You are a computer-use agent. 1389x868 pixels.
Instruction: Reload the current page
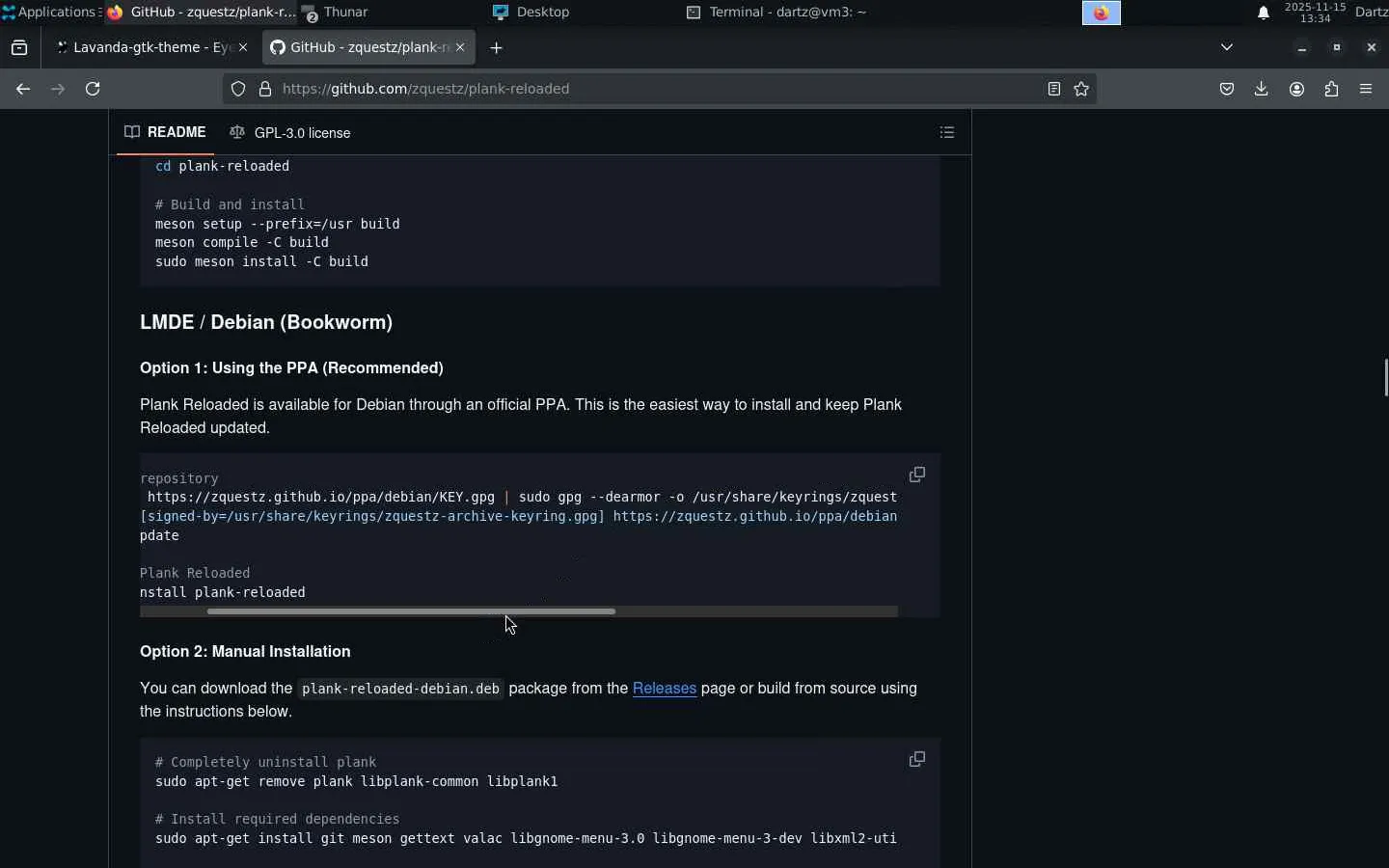93,89
